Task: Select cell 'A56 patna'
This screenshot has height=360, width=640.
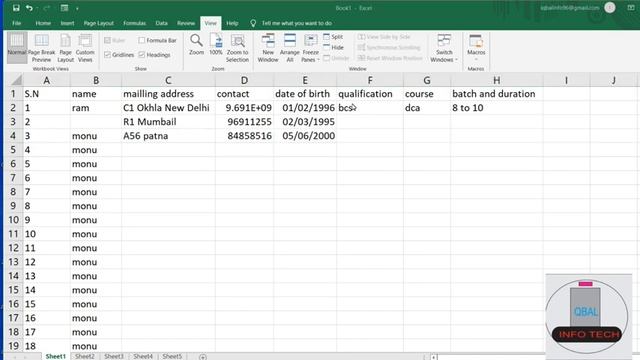Action: (x=168, y=136)
